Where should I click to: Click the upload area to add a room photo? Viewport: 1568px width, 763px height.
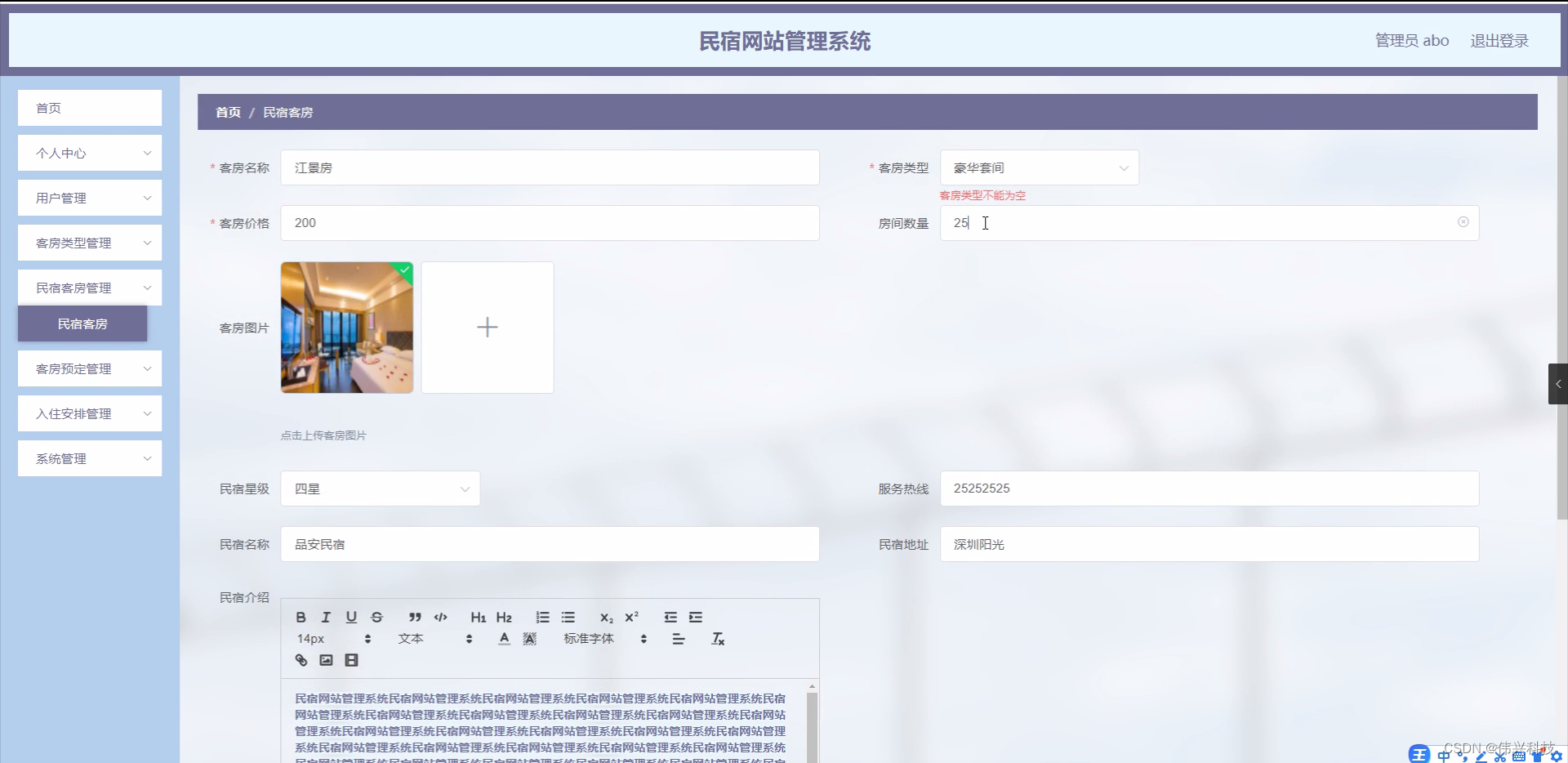[x=487, y=328]
